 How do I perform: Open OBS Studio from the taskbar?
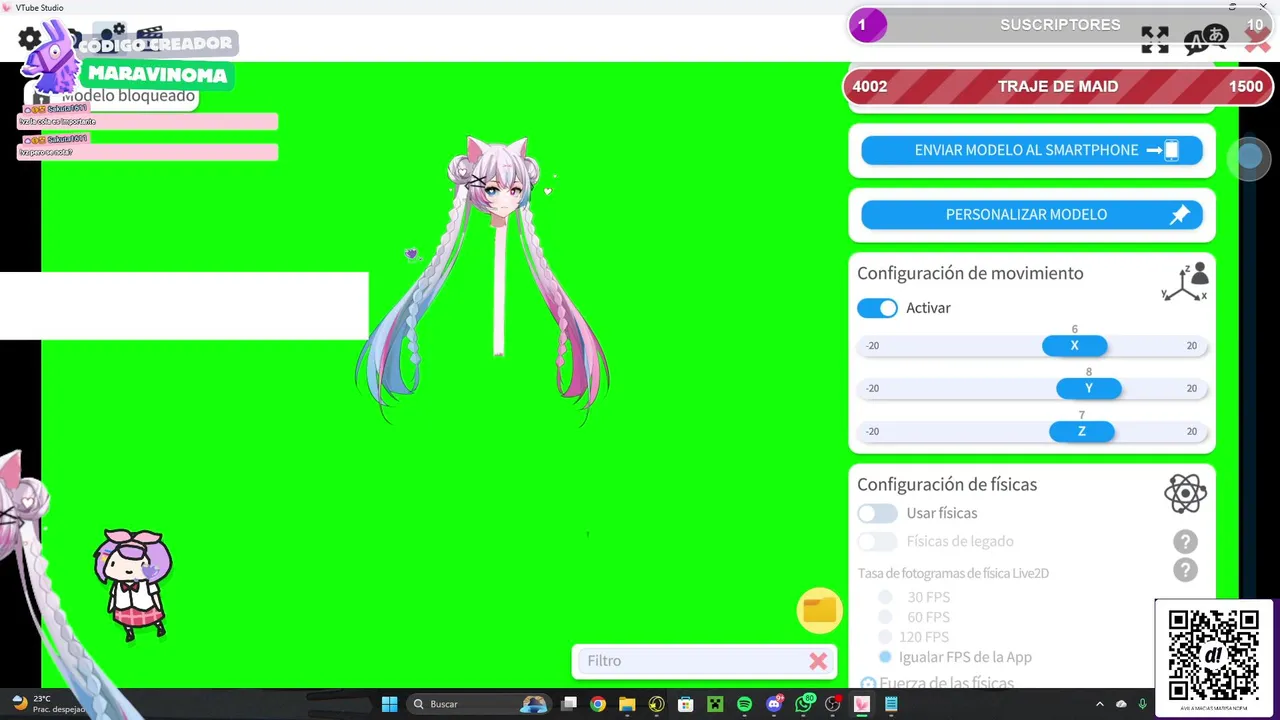(x=832, y=704)
